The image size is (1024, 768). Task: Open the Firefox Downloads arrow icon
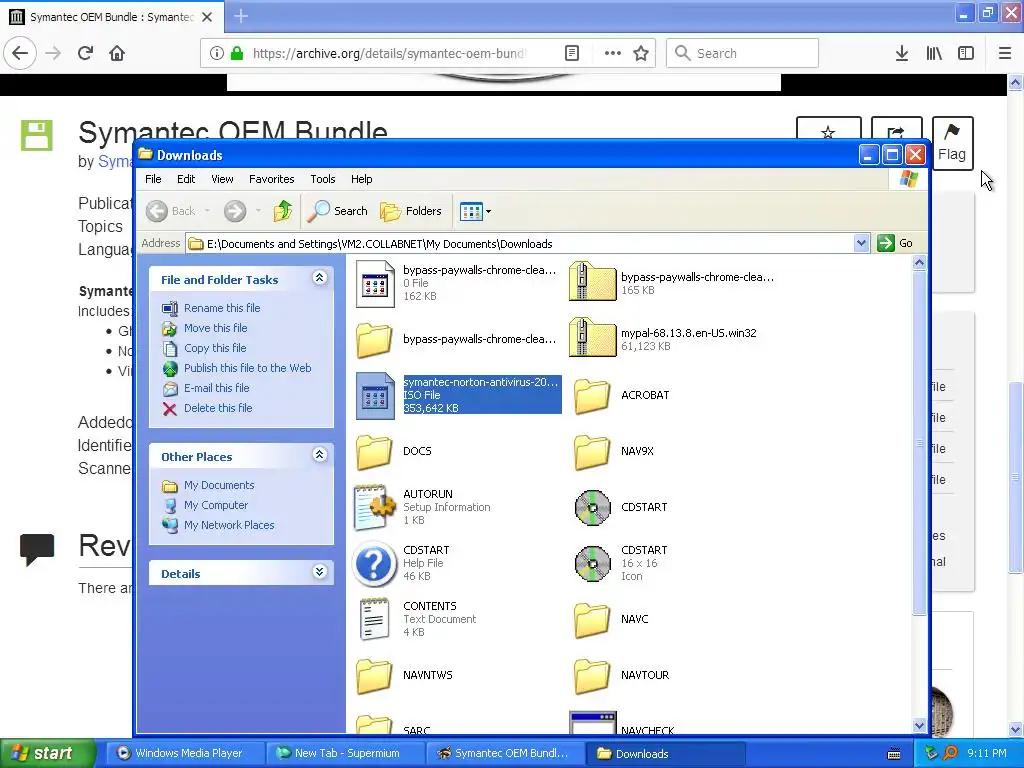tap(902, 53)
